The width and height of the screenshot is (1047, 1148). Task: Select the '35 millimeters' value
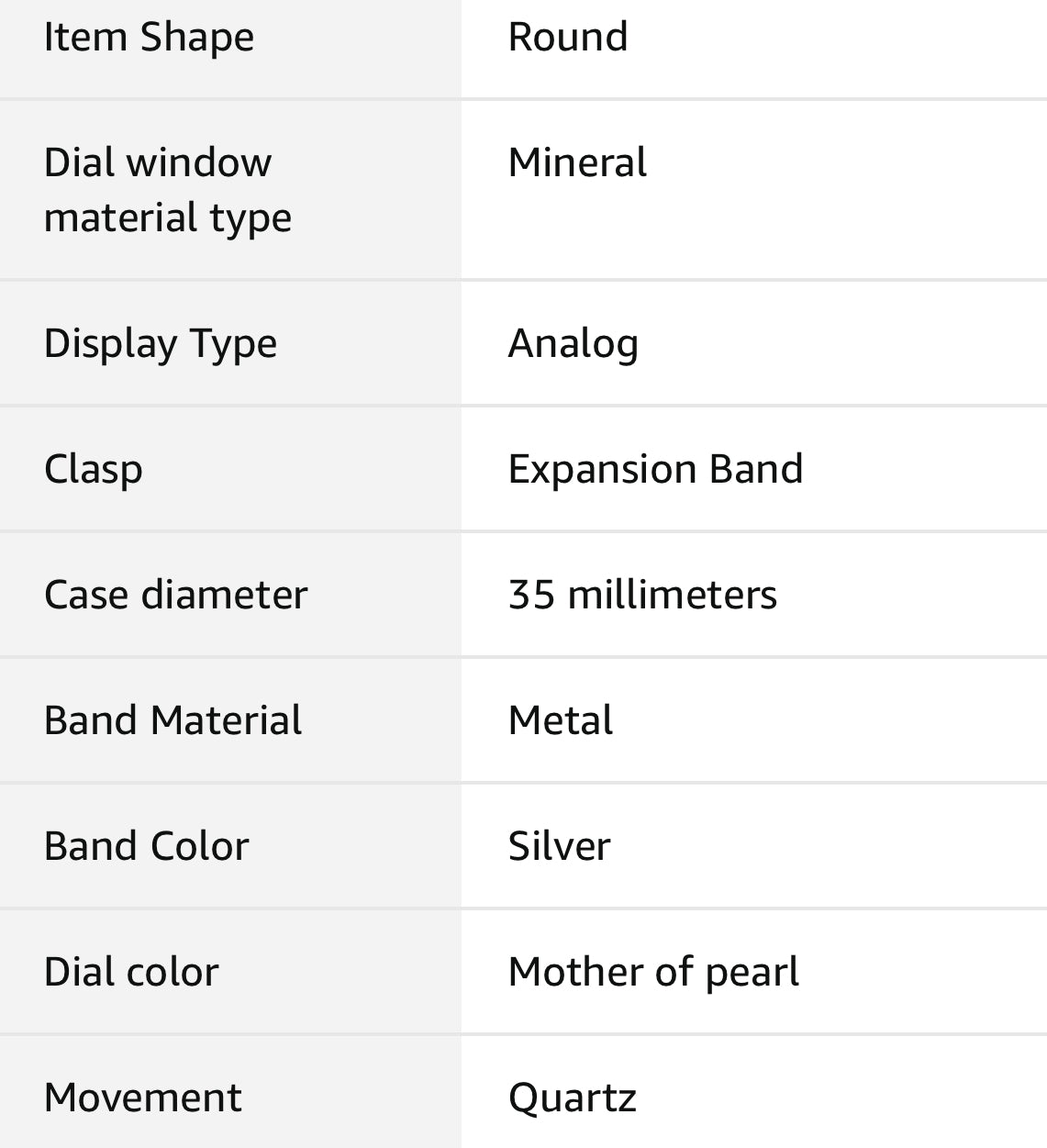[642, 596]
